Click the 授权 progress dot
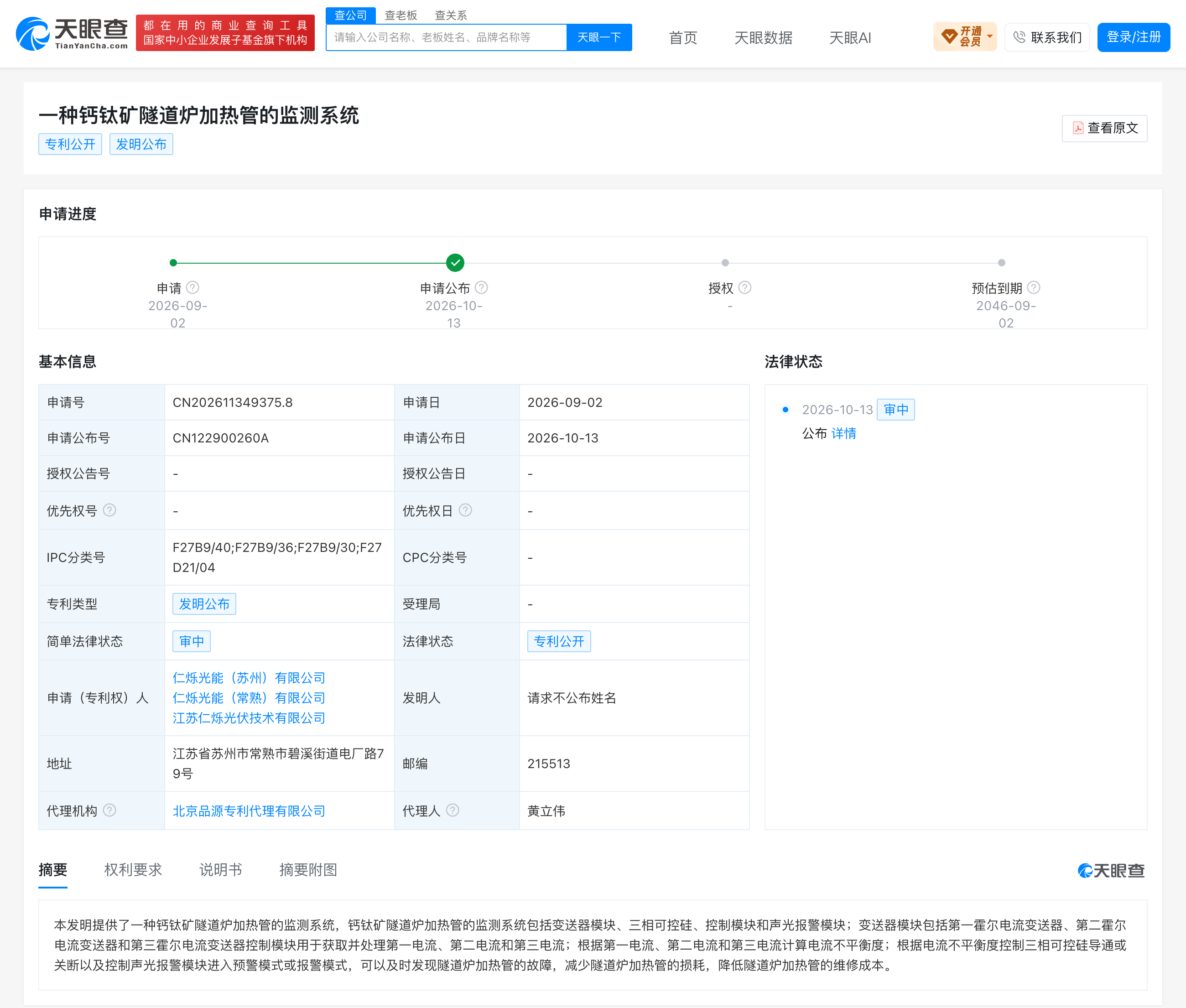The width and height of the screenshot is (1186, 1008). pyautogui.click(x=725, y=263)
